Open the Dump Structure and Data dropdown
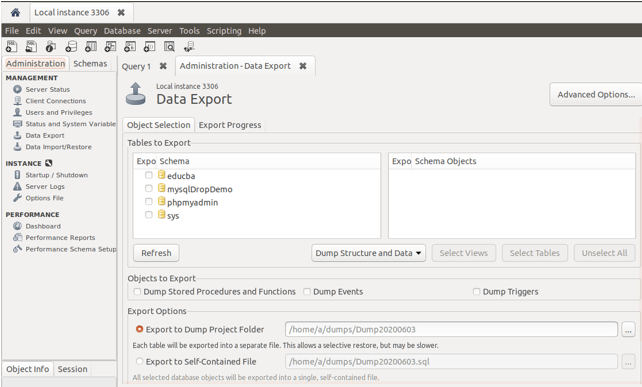Screen dimensions: 642x387 click(368, 253)
